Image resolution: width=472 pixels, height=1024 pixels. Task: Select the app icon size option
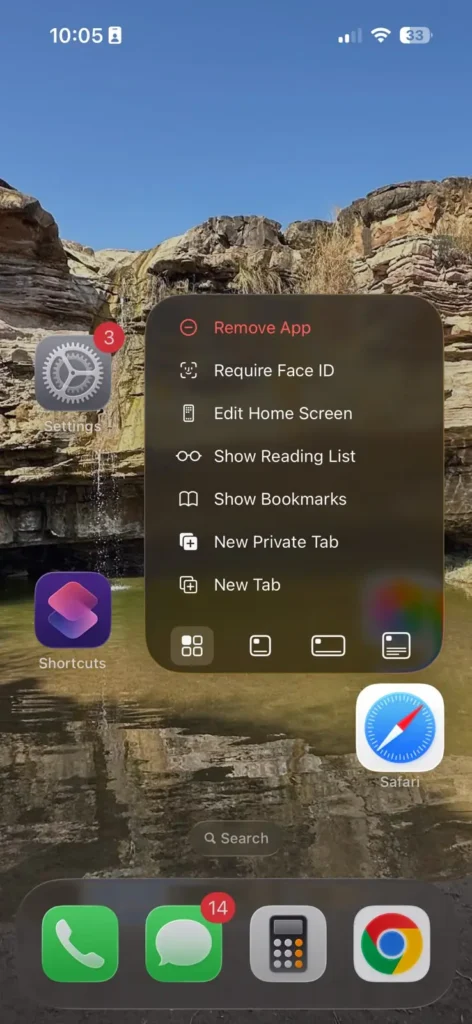pyautogui.click(x=192, y=646)
